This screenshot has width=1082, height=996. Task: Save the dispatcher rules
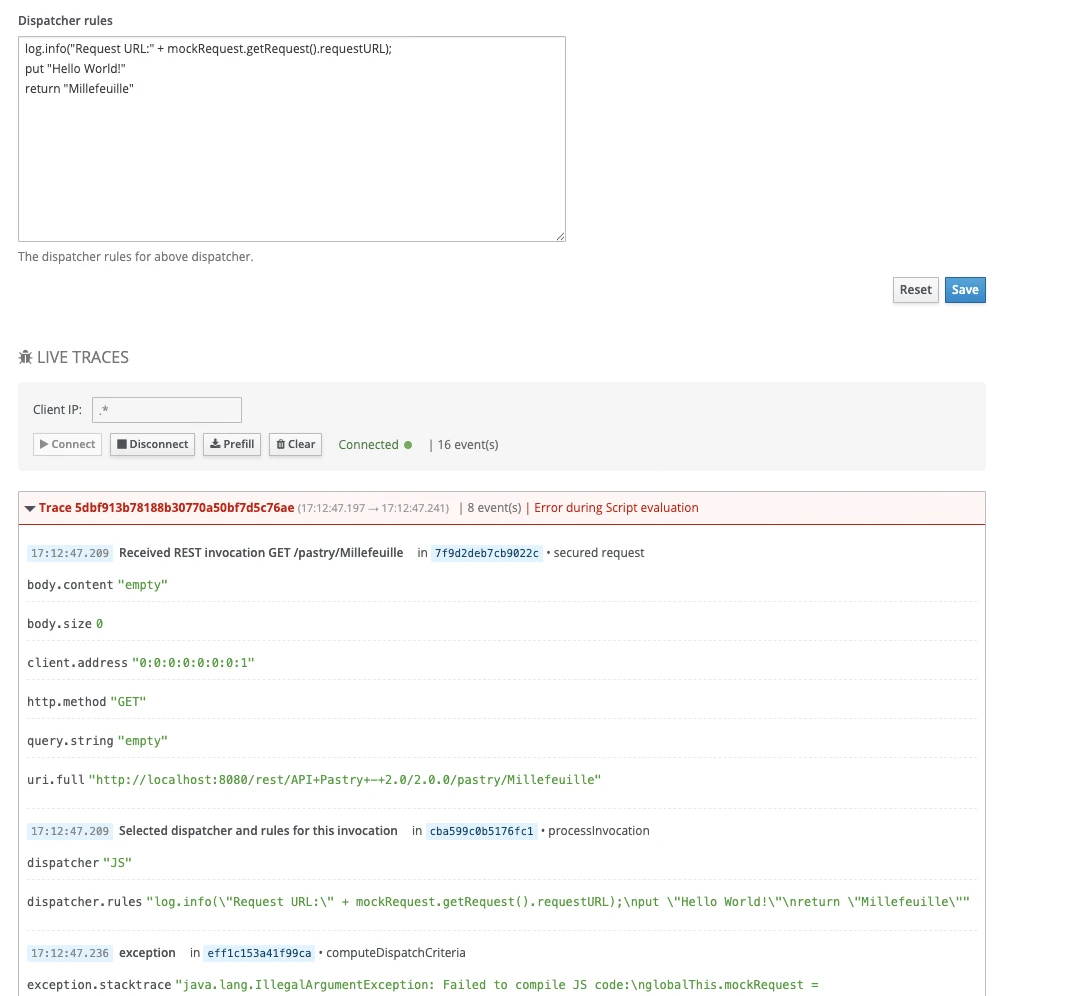pos(965,290)
